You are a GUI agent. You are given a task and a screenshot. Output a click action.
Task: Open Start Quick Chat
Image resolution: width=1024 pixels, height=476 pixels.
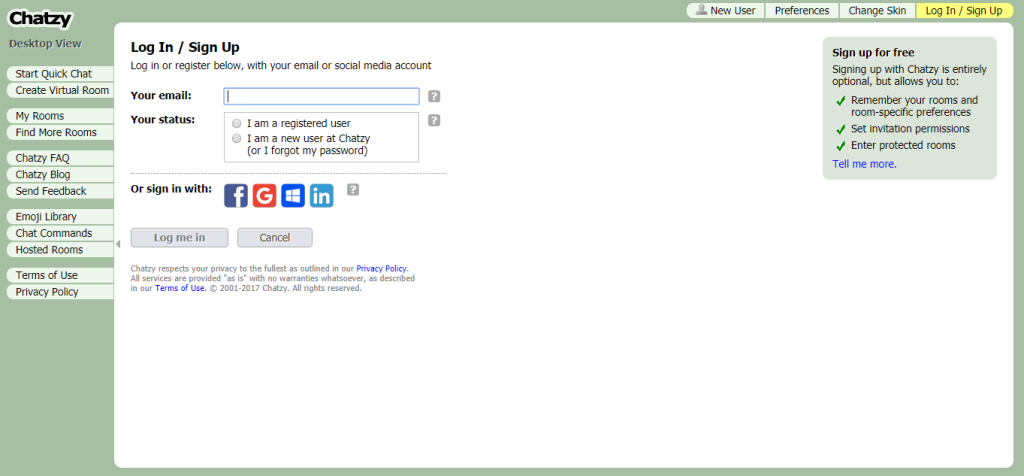click(x=60, y=74)
